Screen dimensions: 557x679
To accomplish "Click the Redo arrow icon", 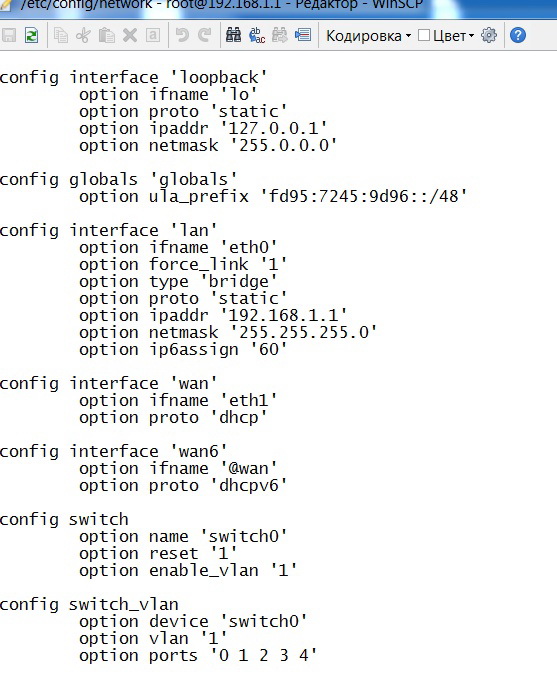I will pos(204,35).
